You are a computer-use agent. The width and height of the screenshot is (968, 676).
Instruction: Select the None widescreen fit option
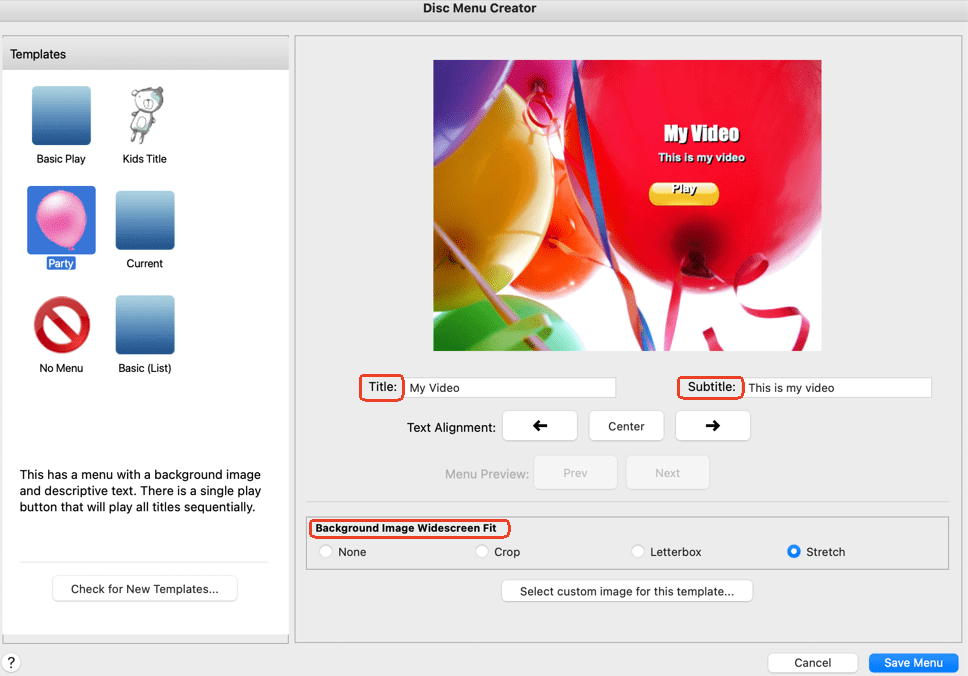tap(326, 552)
